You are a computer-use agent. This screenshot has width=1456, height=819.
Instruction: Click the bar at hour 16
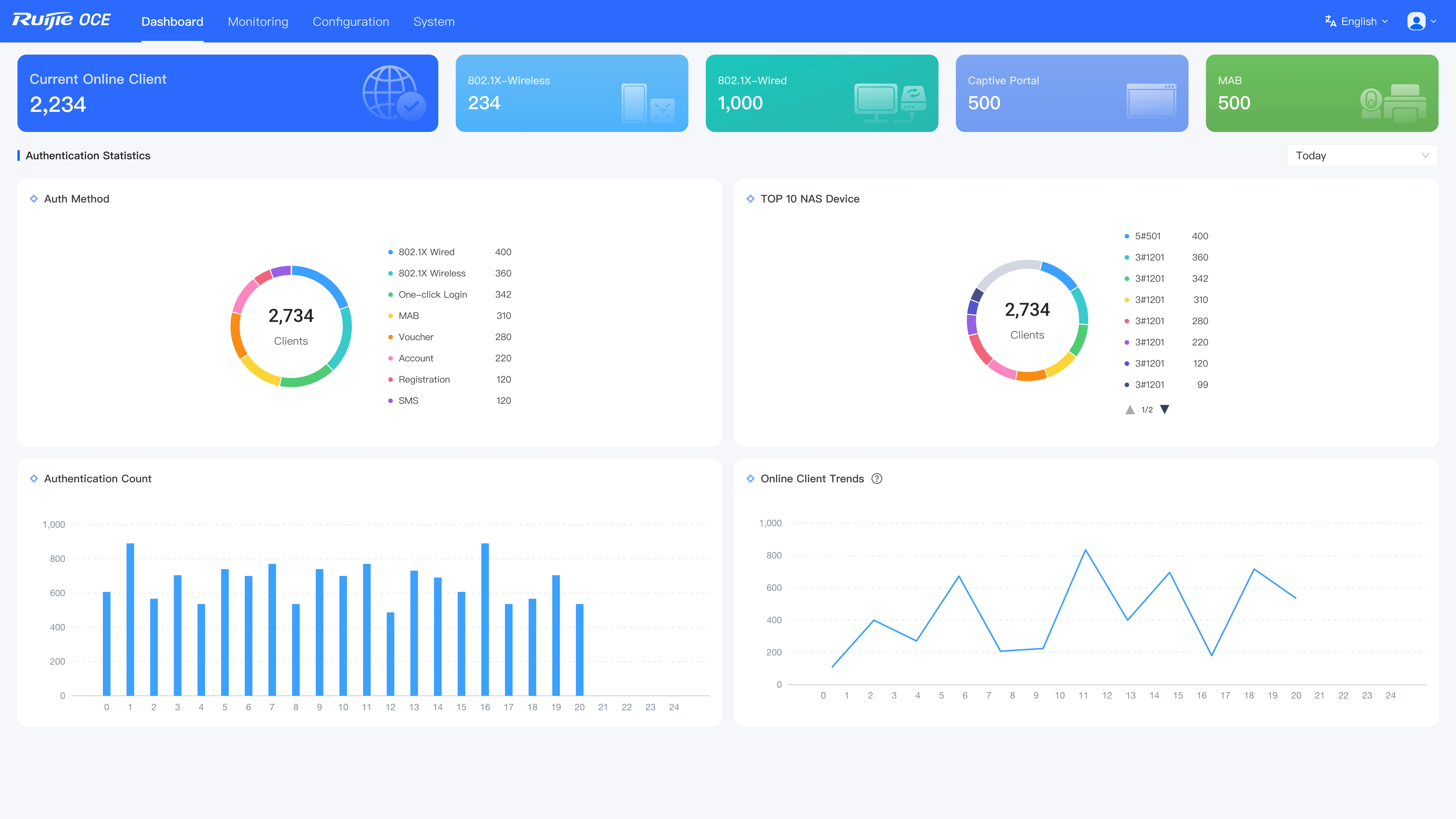tap(485, 620)
